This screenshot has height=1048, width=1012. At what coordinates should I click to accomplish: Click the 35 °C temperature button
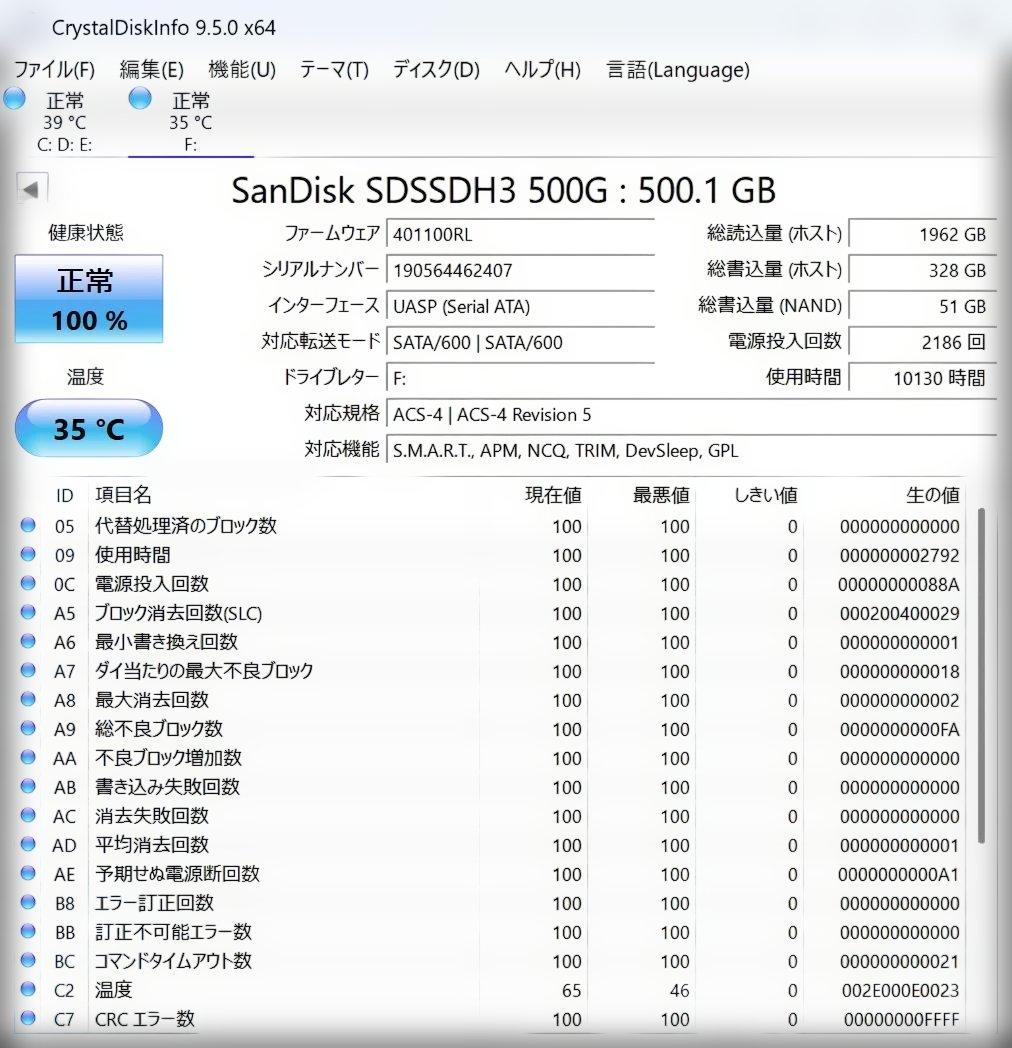pos(89,428)
